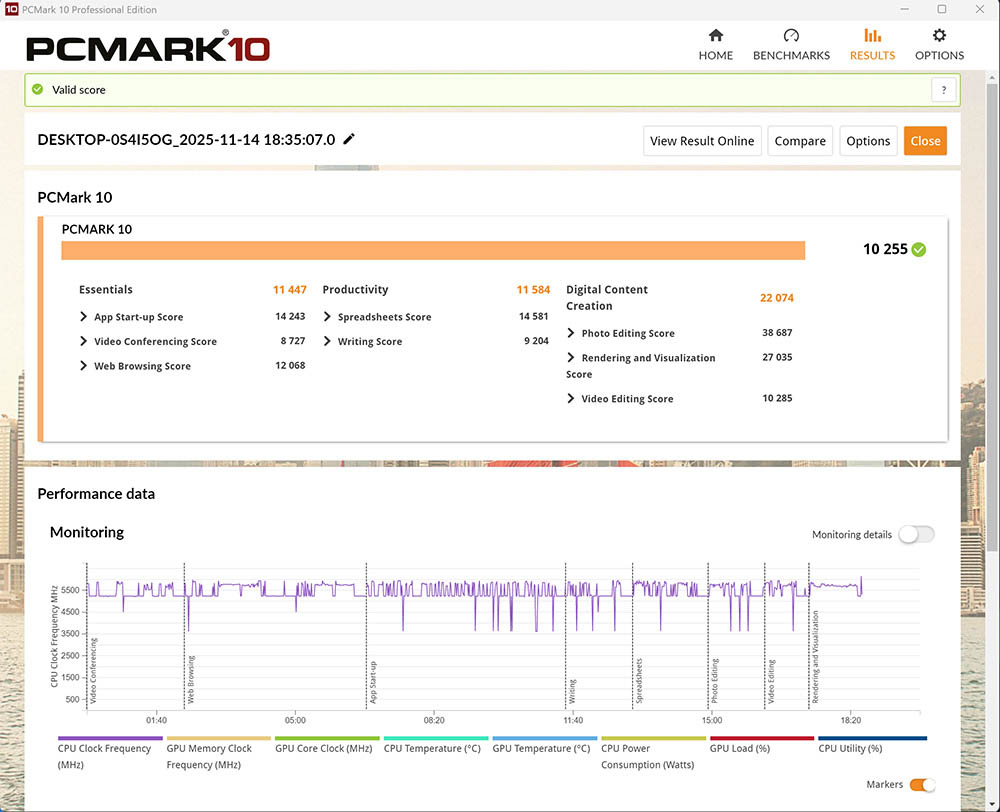Click the PCMark 10 logo

pyautogui.click(x=148, y=48)
